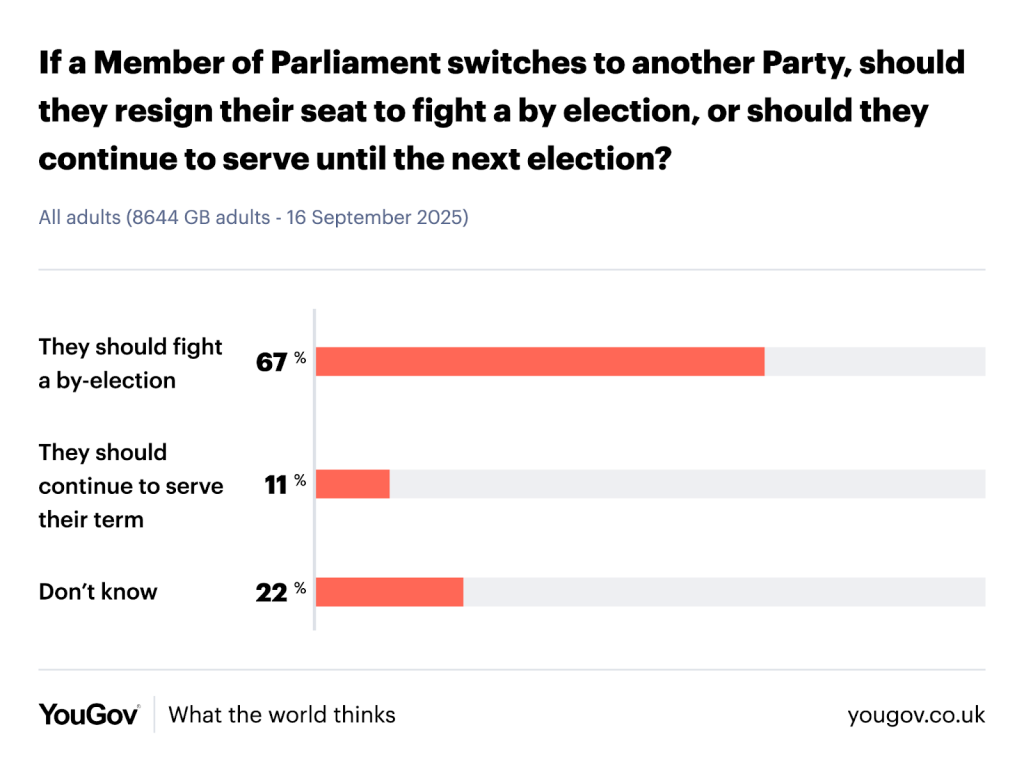The width and height of the screenshot is (1024, 771).
Task: Click the divider line below the subtitle
Action: (512, 269)
